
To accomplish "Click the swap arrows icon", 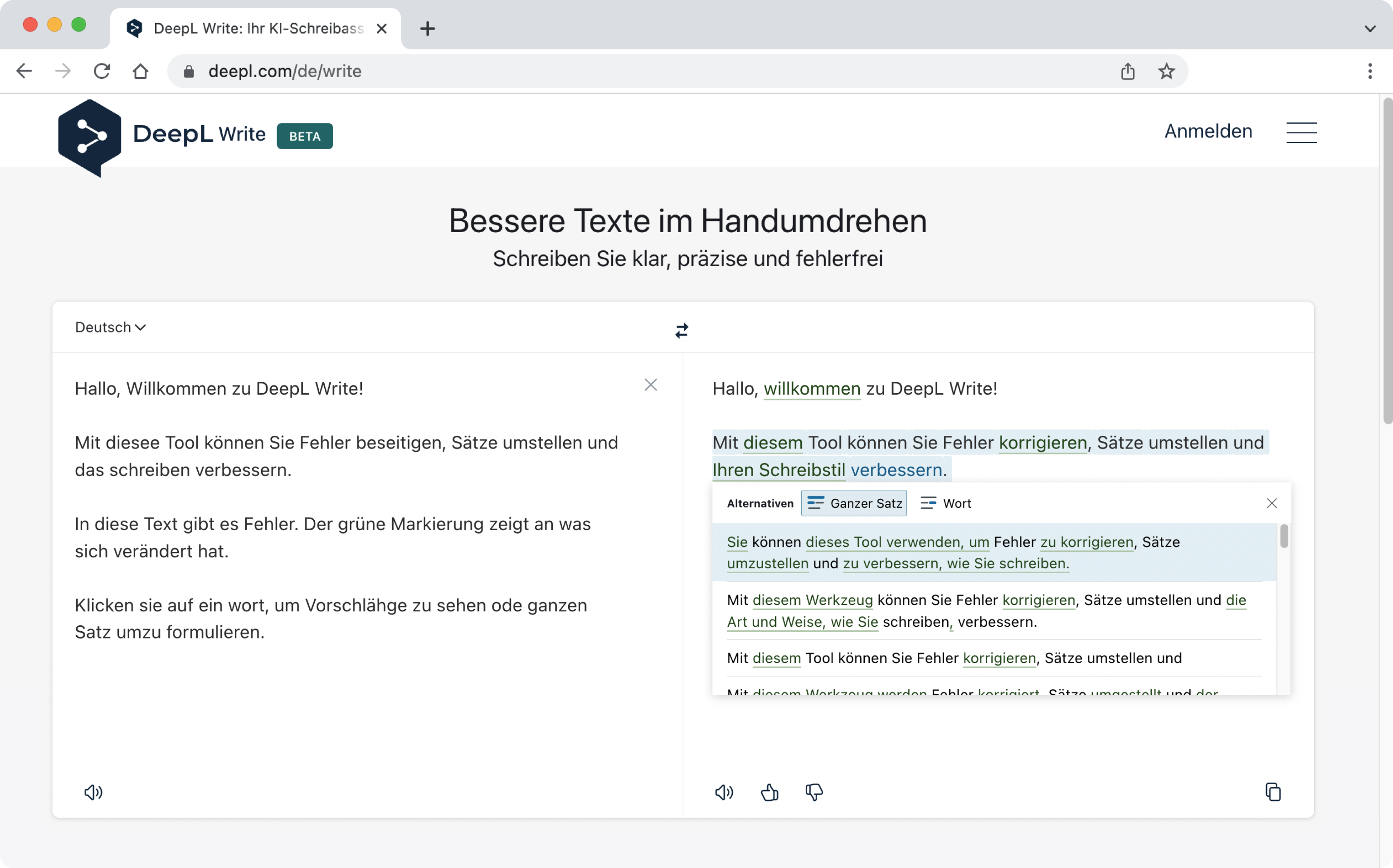I will (681, 331).
